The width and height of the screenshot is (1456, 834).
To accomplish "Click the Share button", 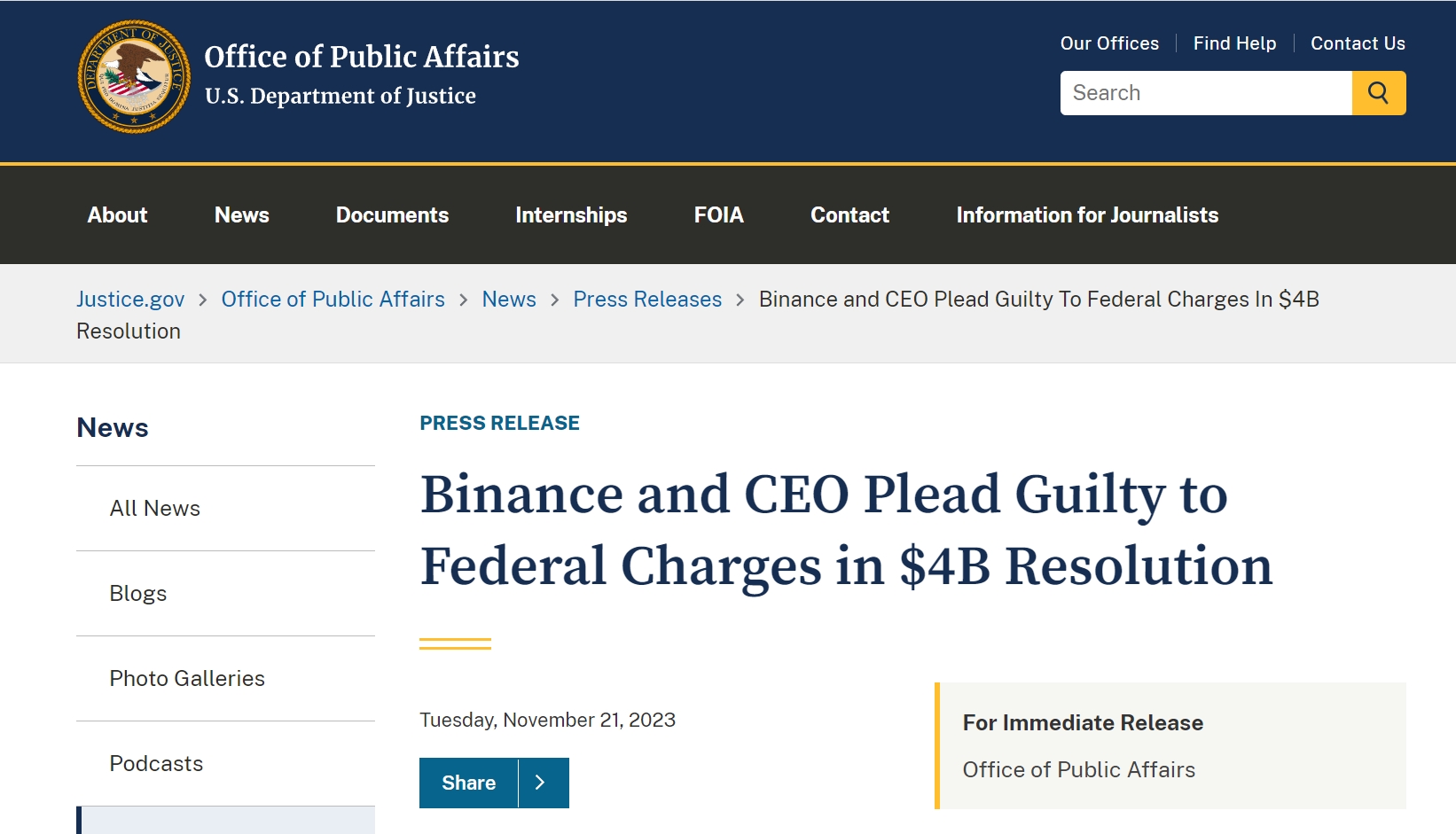I will [x=469, y=783].
